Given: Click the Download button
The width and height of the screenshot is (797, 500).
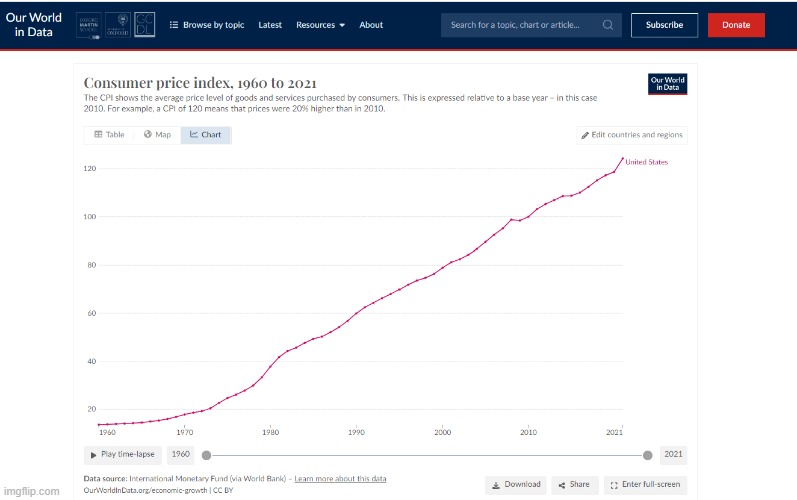Looking at the screenshot, I should 515,484.
